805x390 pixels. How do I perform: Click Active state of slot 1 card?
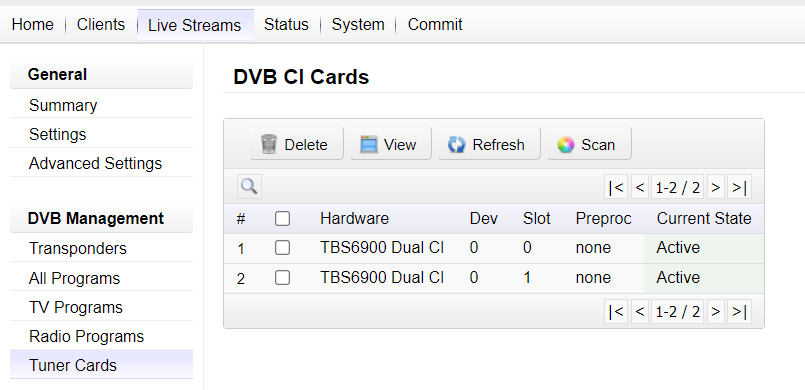[678, 278]
